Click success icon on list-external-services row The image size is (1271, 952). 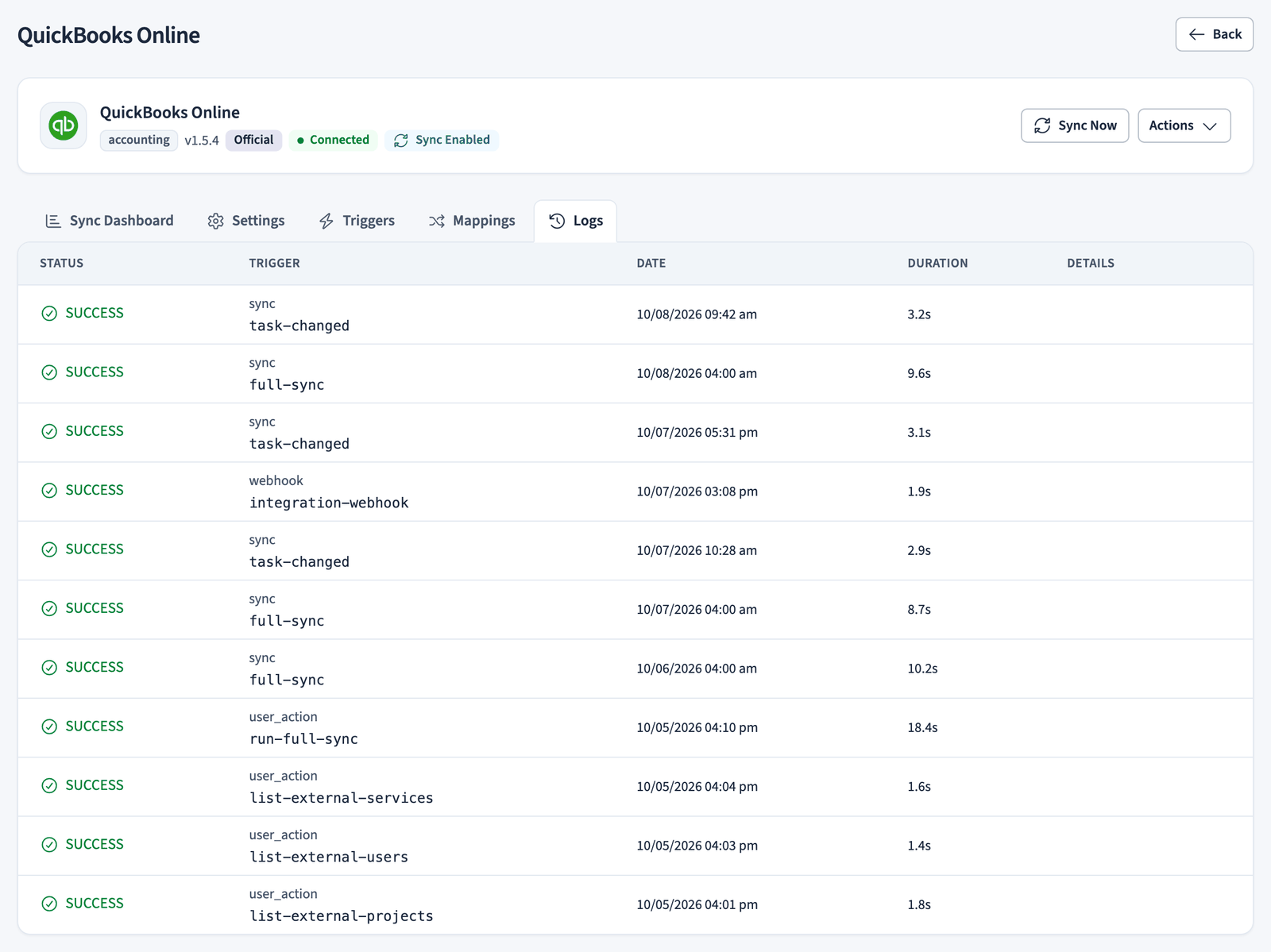pos(49,785)
